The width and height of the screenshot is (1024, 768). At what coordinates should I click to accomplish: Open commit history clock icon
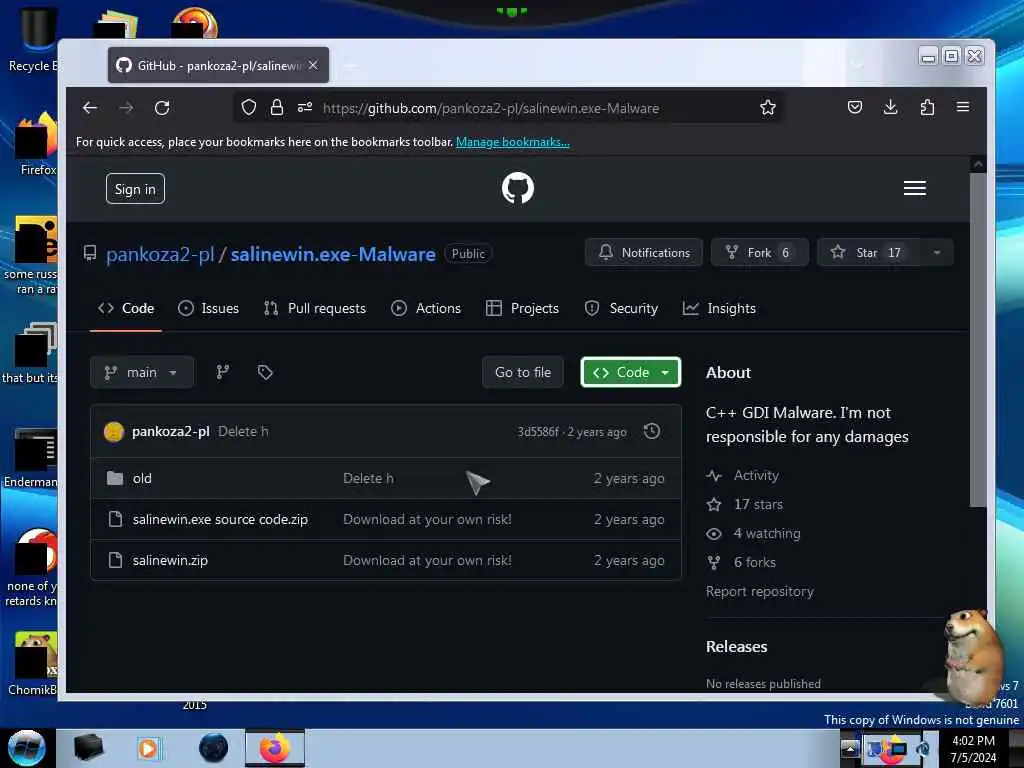[x=652, y=432]
